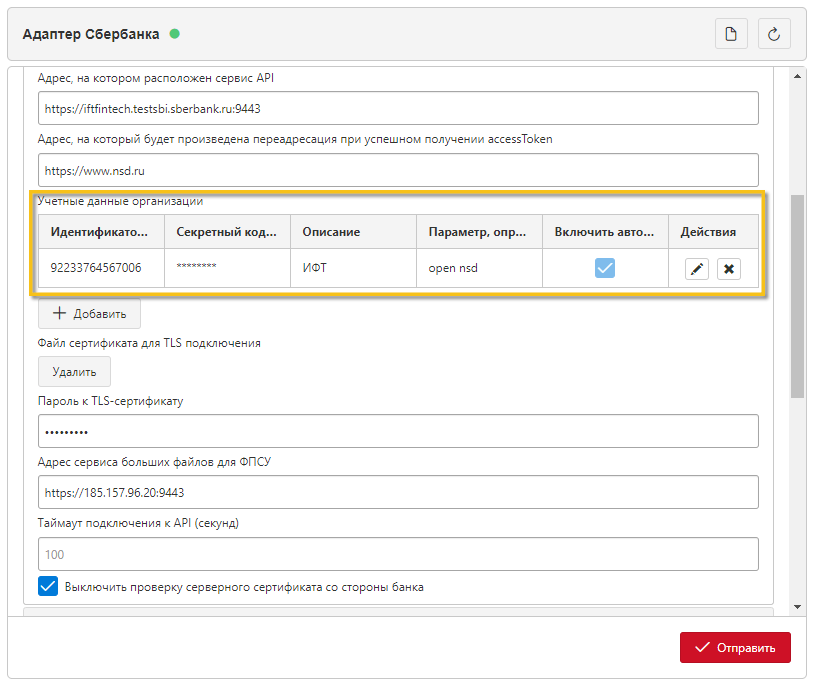The width and height of the screenshot is (821, 700).
Task: Click the green status indicator by Адаптер Сбербанка
Action: click(x=175, y=34)
